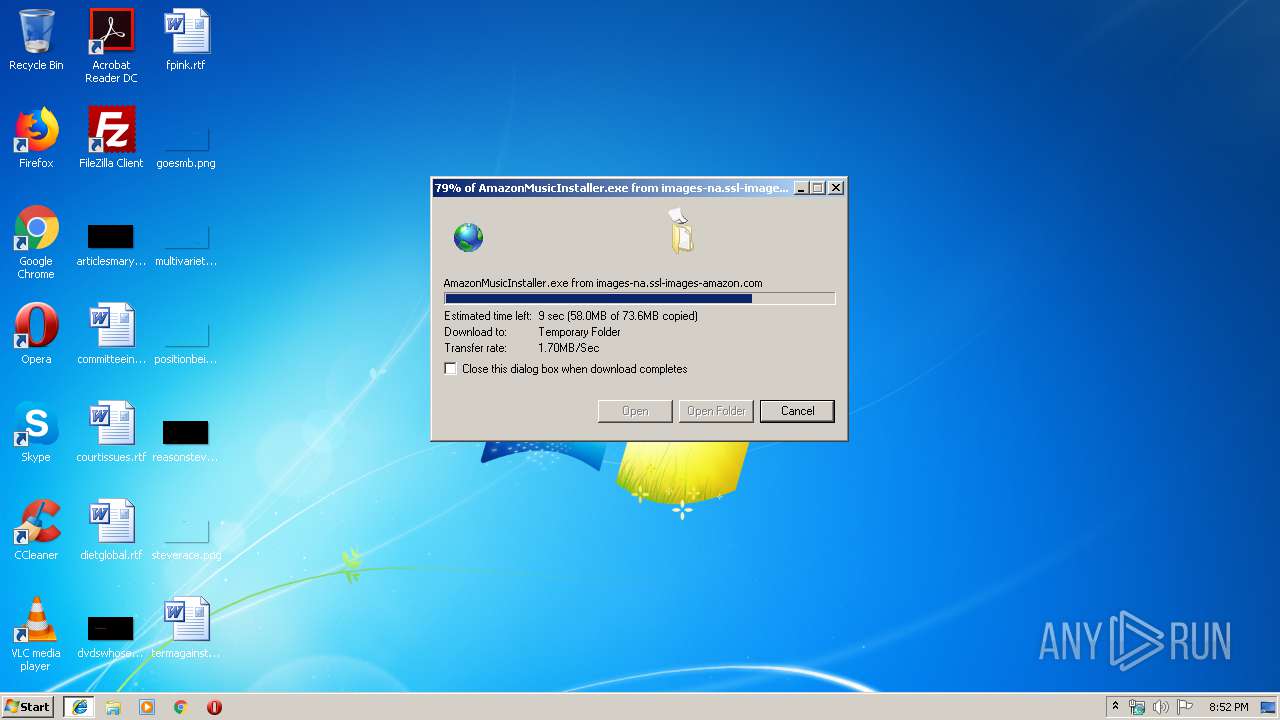This screenshot has height=720, width=1280.
Task: Select the reasonstev file icon
Action: tap(186, 441)
